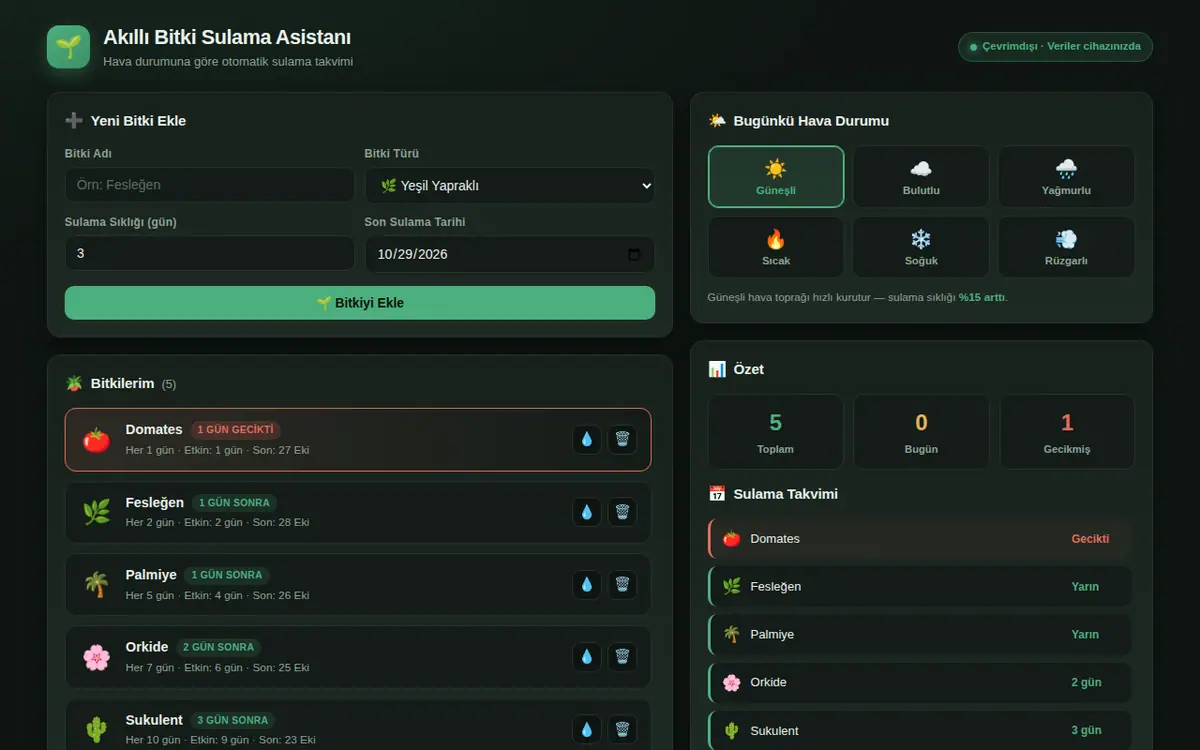Click the Gecikmiş summary card
Screen dimensions: 1200x750
[x=1066, y=432]
